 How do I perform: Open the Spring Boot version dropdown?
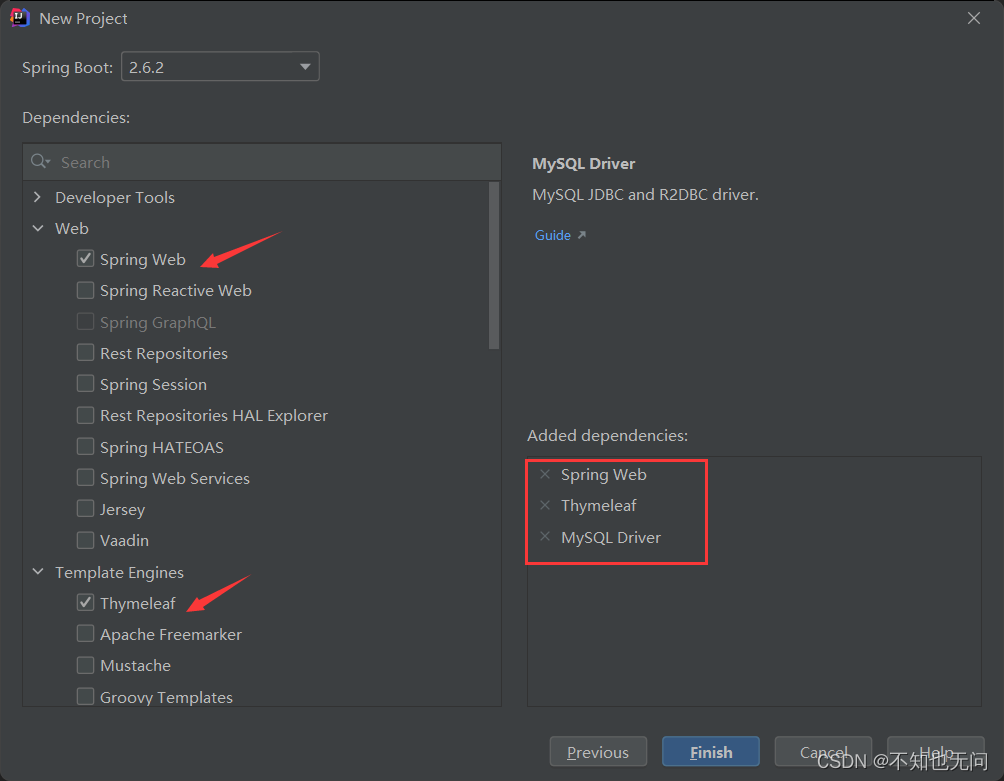point(220,67)
